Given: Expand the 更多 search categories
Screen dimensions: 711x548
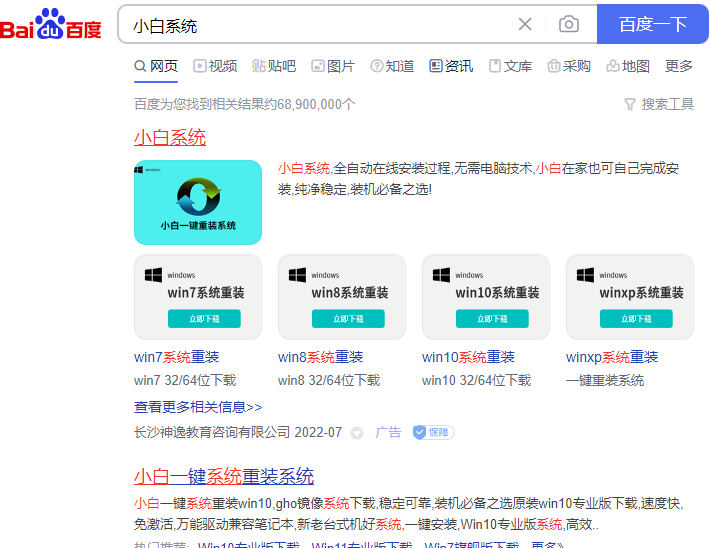Looking at the screenshot, I should [x=679, y=66].
